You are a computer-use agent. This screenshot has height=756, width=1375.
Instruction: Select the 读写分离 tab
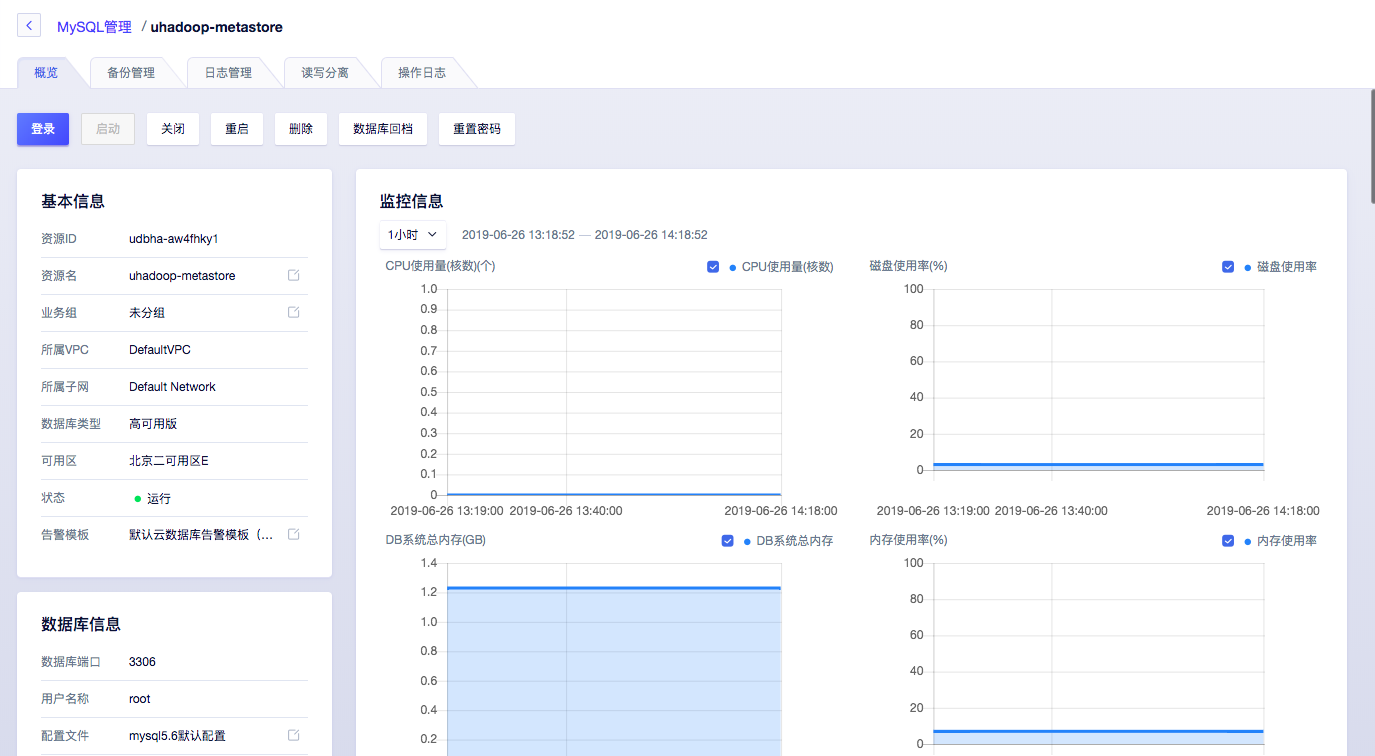(325, 73)
